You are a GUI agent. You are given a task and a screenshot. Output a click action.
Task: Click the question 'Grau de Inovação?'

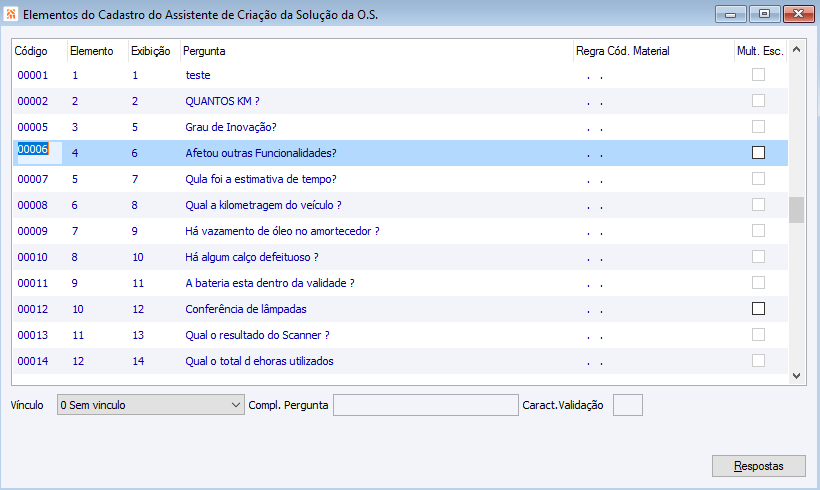[x=231, y=127]
